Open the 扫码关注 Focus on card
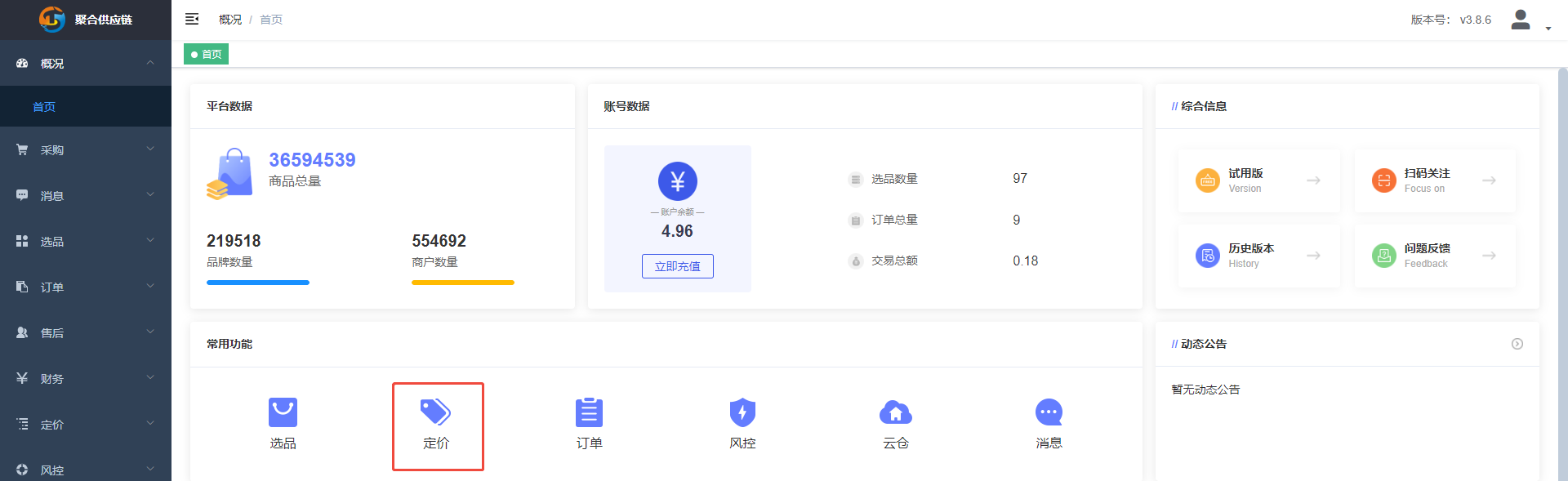 [x=1435, y=180]
